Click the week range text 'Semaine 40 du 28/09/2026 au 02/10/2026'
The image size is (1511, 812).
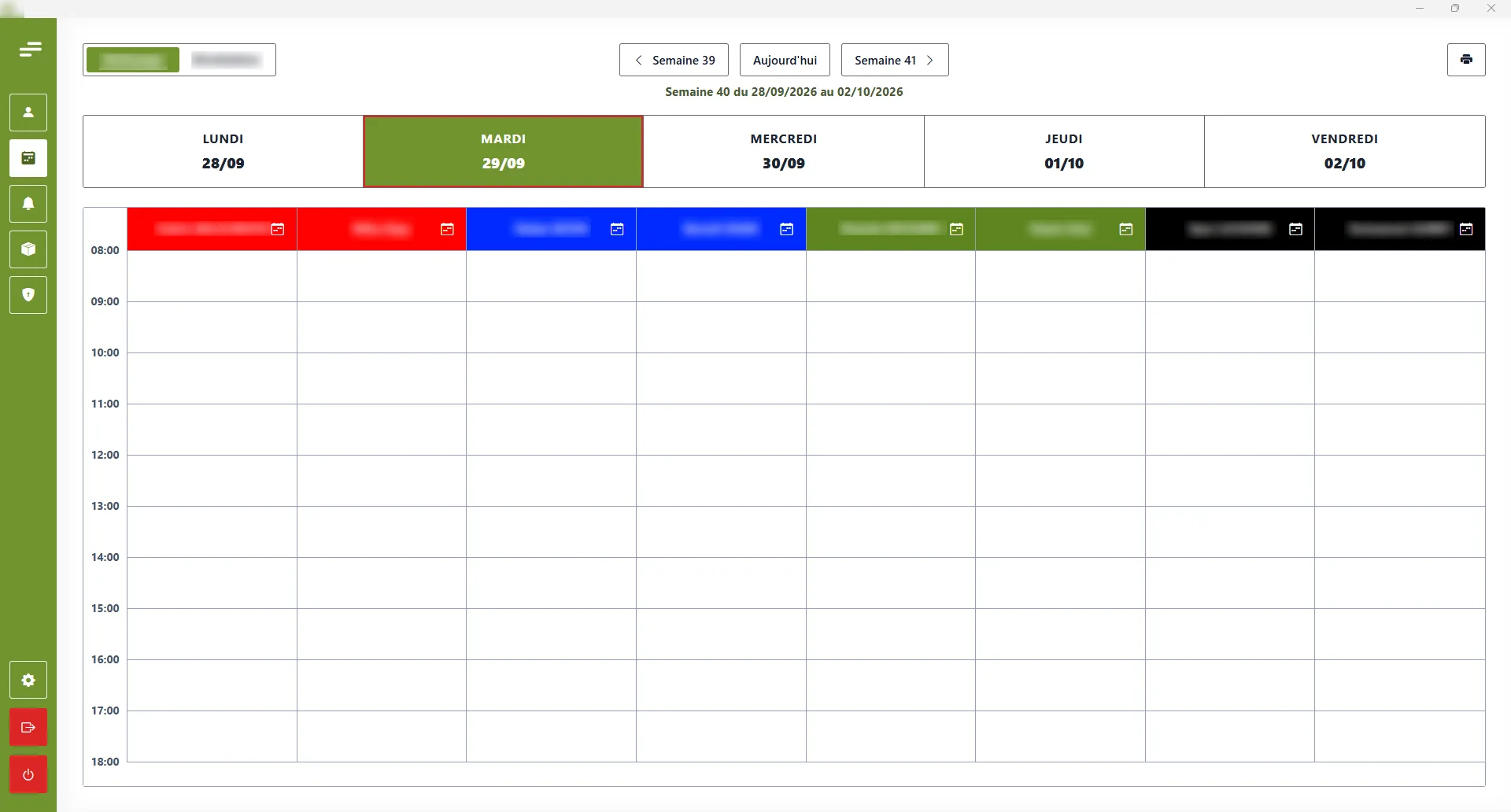(x=784, y=92)
